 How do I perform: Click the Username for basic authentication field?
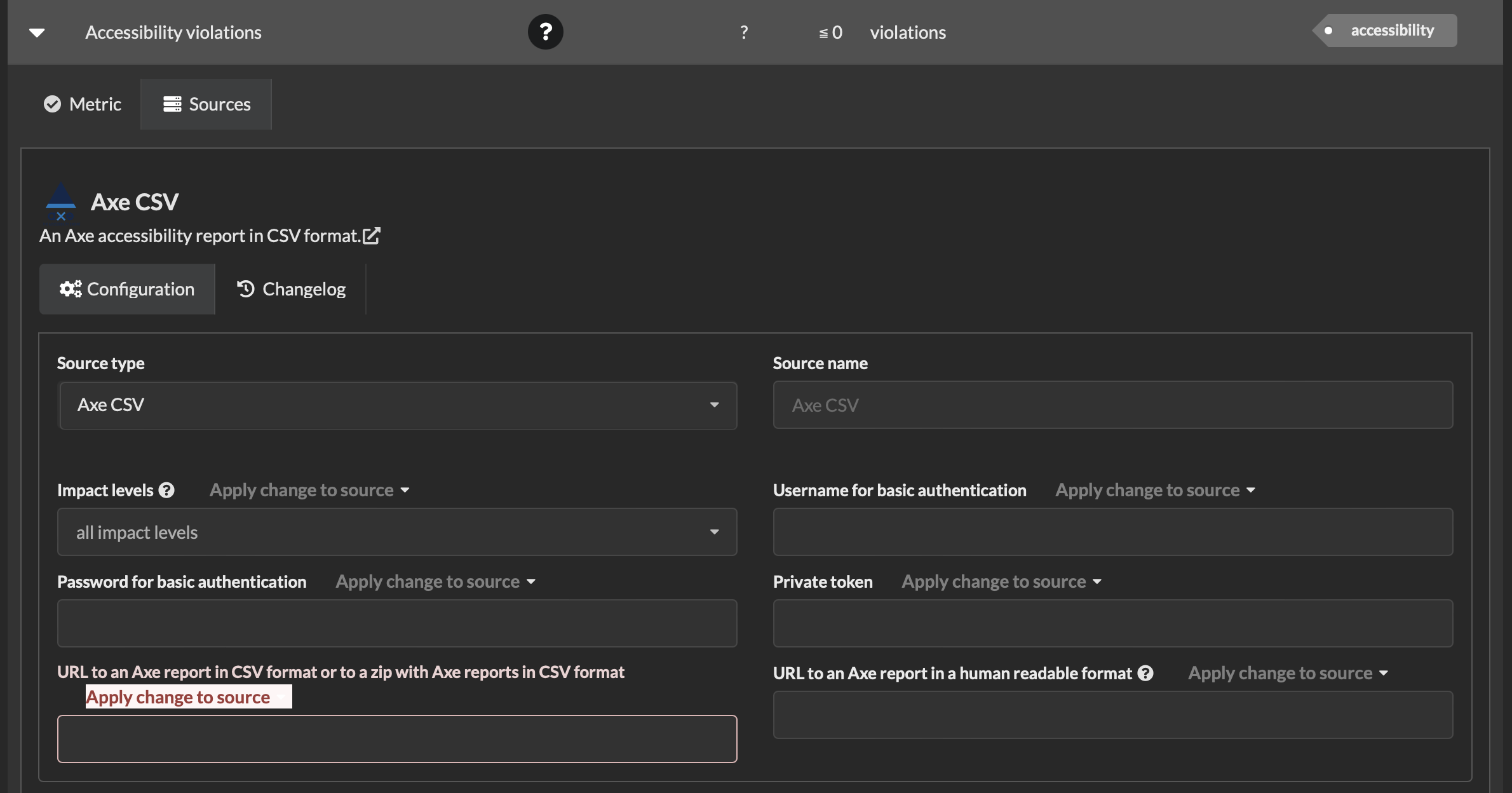click(x=1112, y=532)
